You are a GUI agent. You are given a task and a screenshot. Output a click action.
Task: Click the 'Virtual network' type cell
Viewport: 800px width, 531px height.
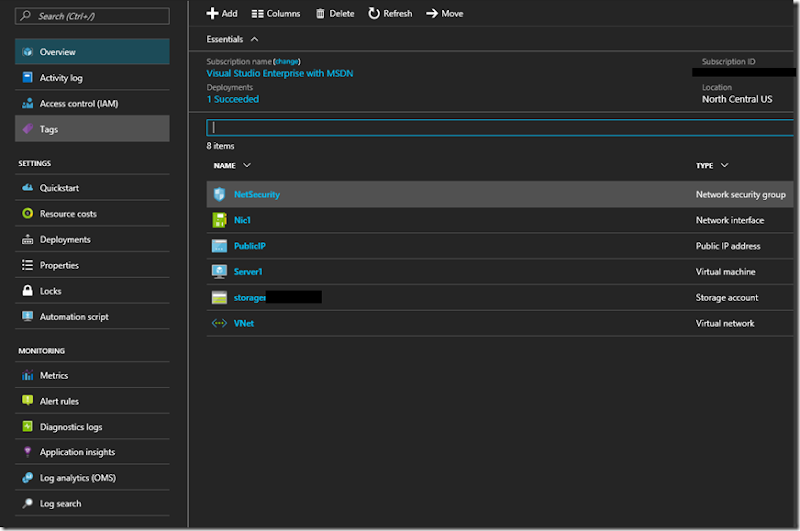click(x=724, y=323)
